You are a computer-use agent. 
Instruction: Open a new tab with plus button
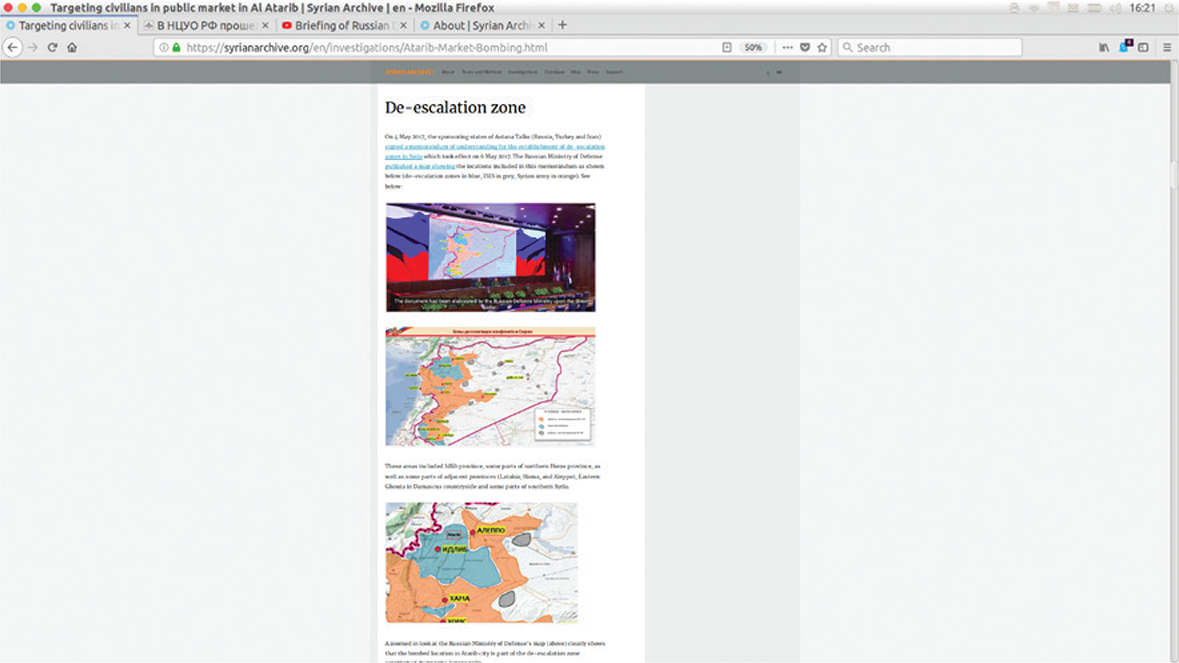(562, 25)
